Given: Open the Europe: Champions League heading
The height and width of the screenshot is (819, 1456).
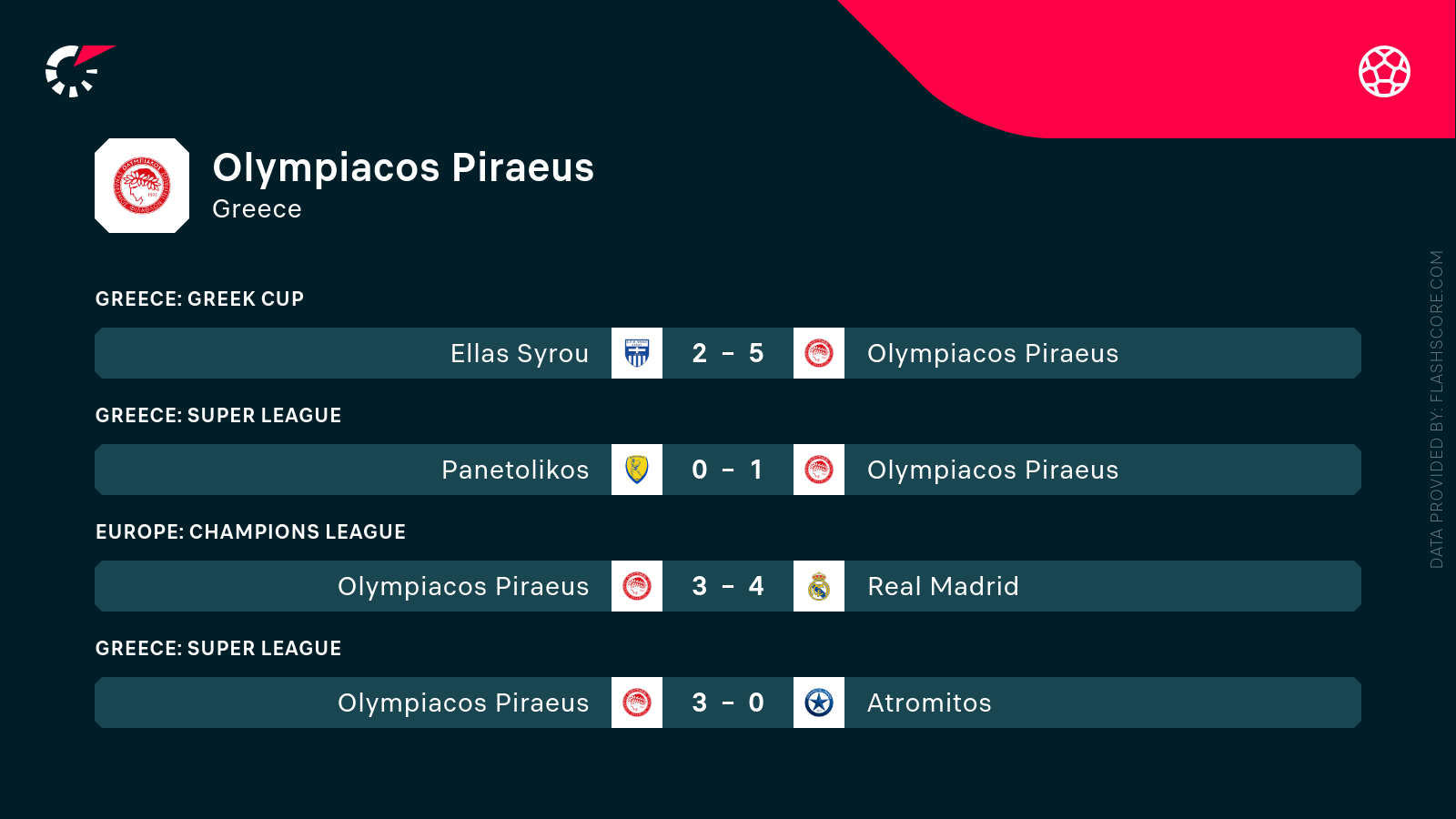Looking at the screenshot, I should coord(250,531).
